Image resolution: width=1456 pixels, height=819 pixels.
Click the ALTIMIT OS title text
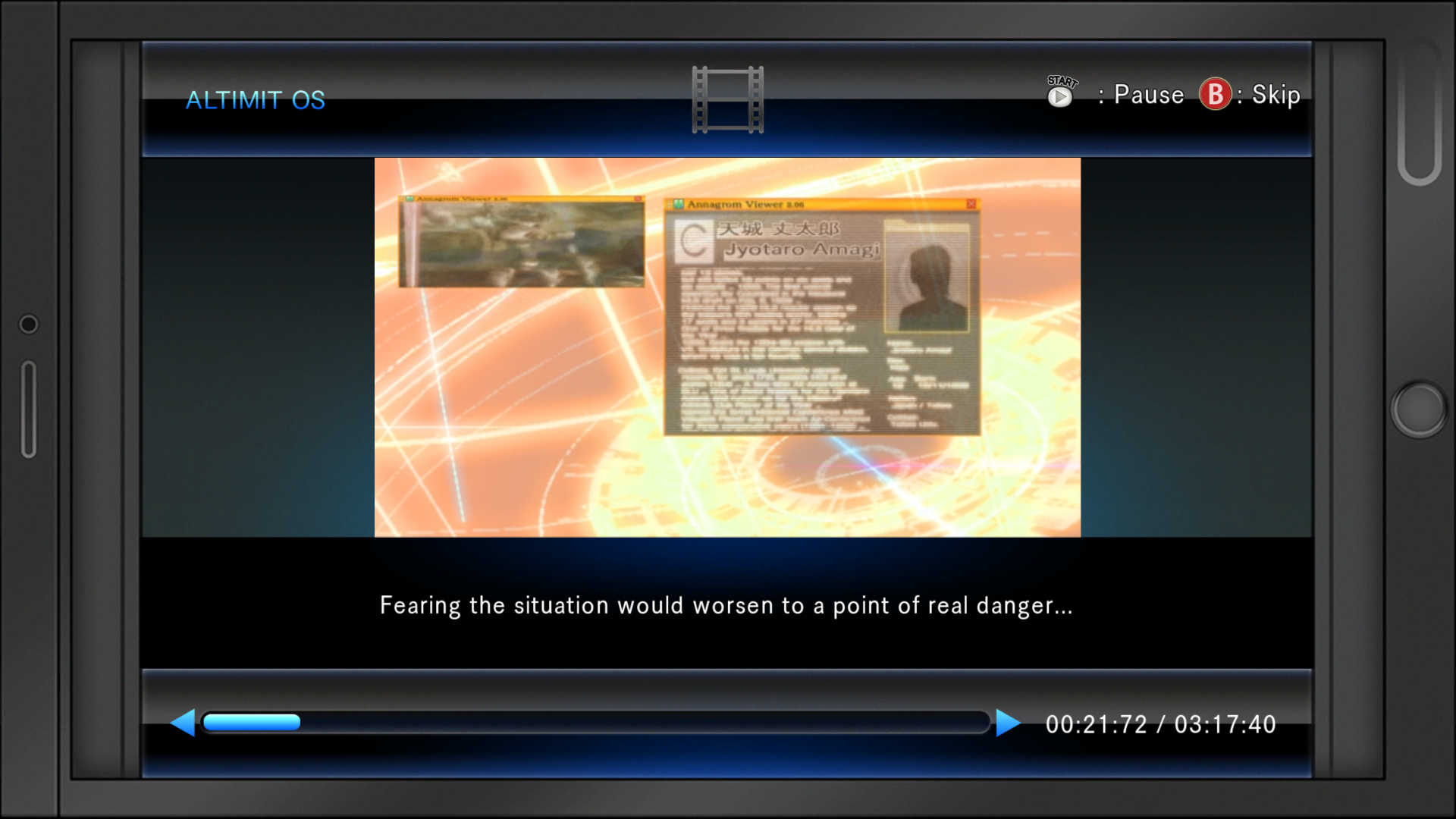[x=256, y=100]
